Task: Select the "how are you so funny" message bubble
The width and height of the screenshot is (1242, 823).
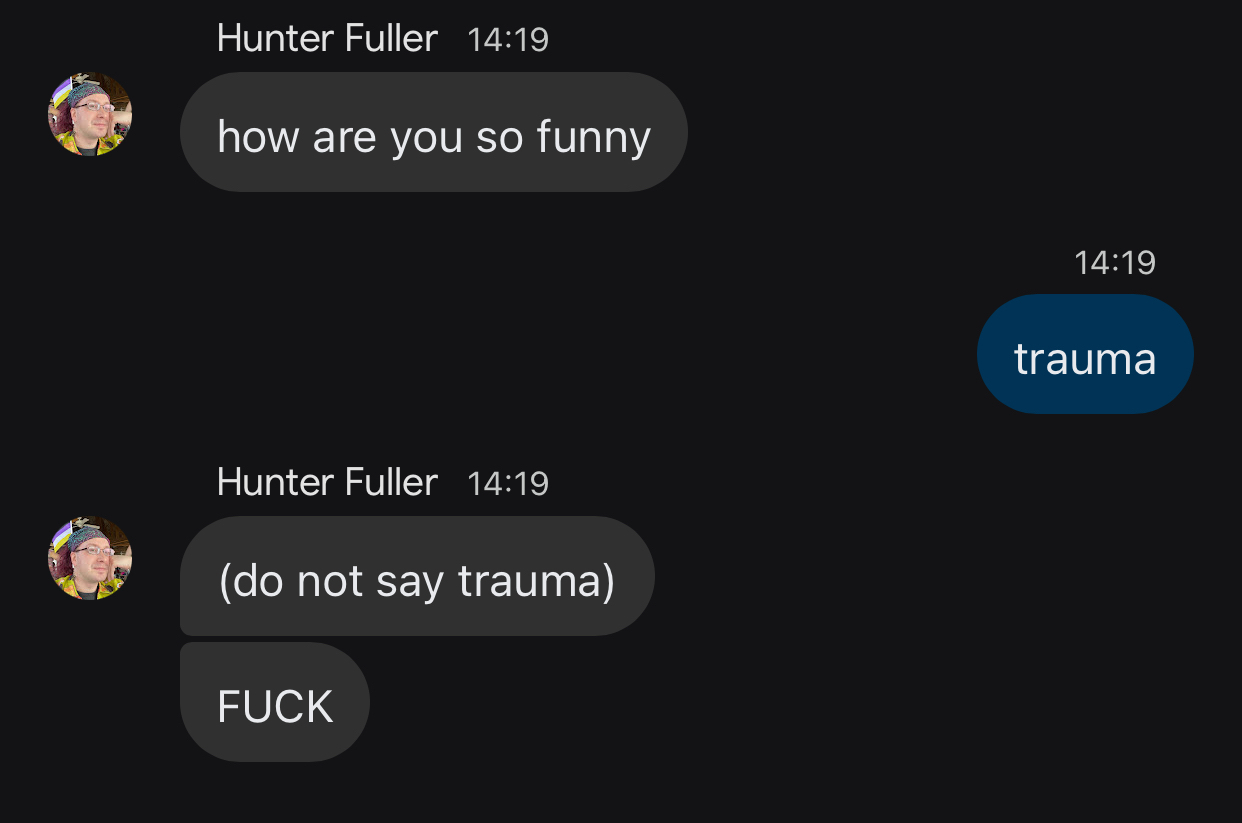Action: point(433,132)
